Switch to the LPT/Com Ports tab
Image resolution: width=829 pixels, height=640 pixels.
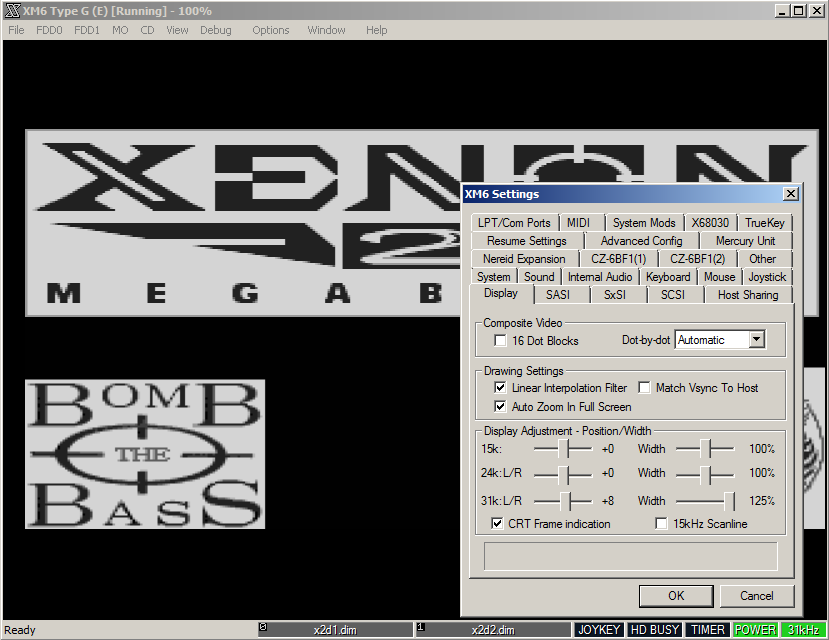click(514, 223)
